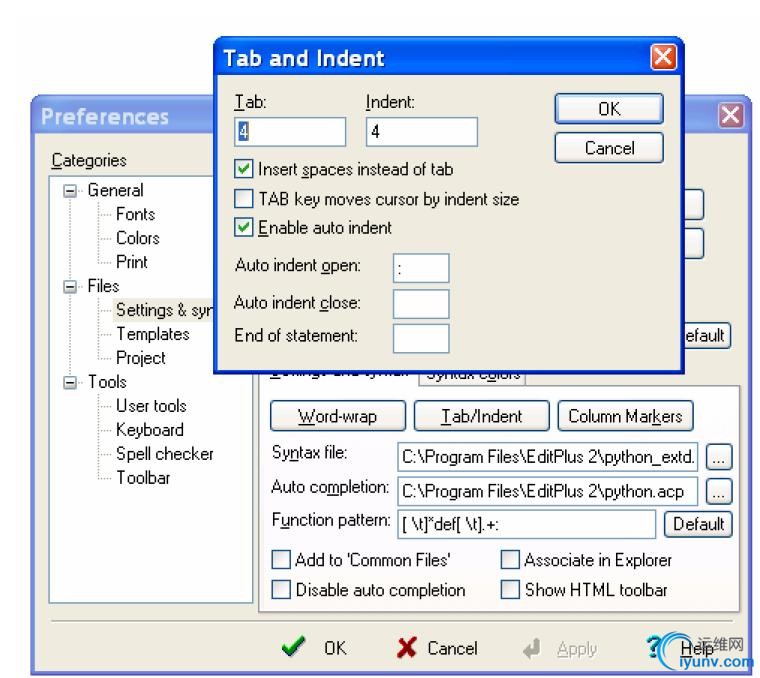Click OK with green checkmark in Preferences
This screenshot has width=760, height=678.
coord(314,647)
